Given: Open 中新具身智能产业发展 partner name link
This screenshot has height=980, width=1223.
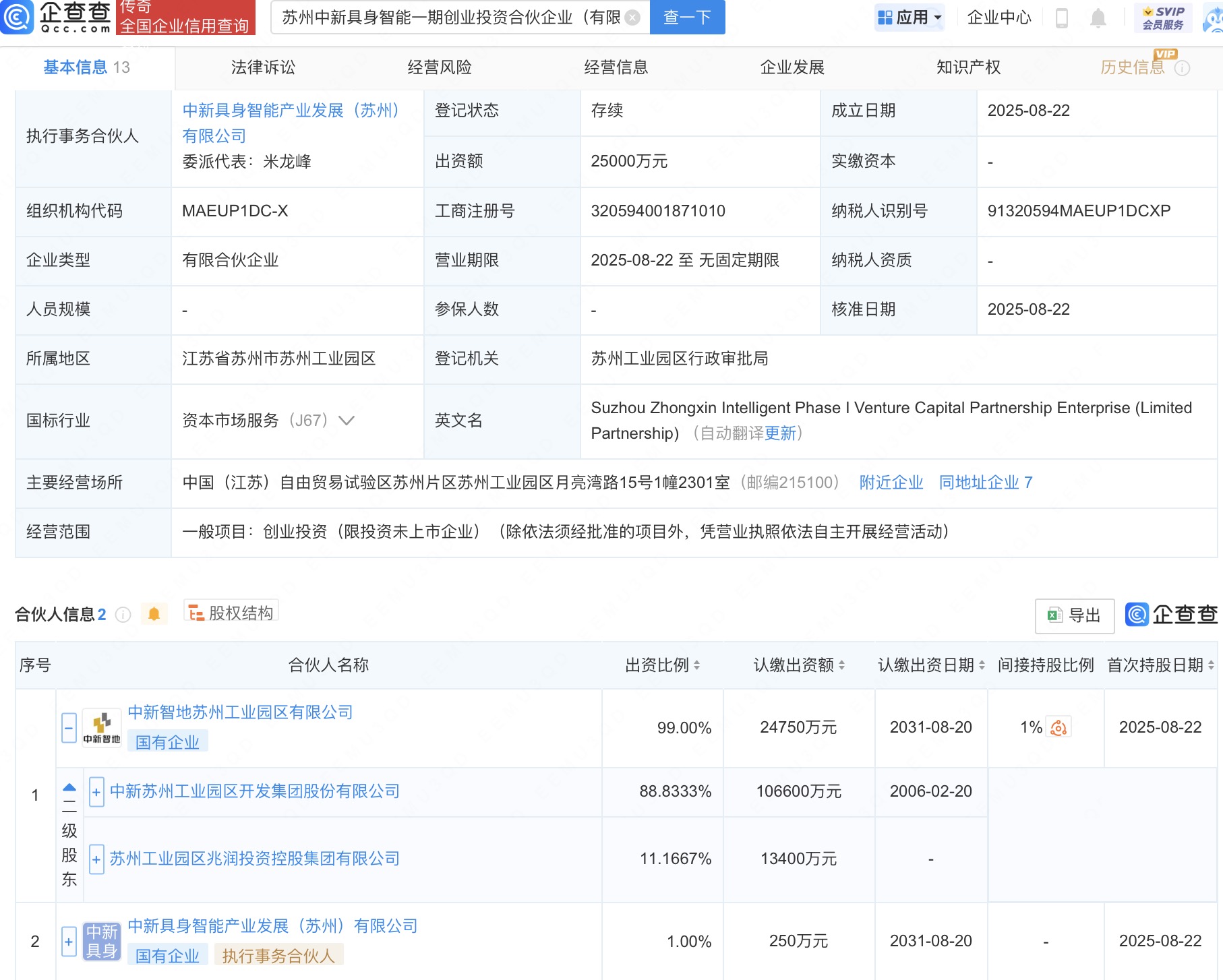Looking at the screenshot, I should (273, 926).
